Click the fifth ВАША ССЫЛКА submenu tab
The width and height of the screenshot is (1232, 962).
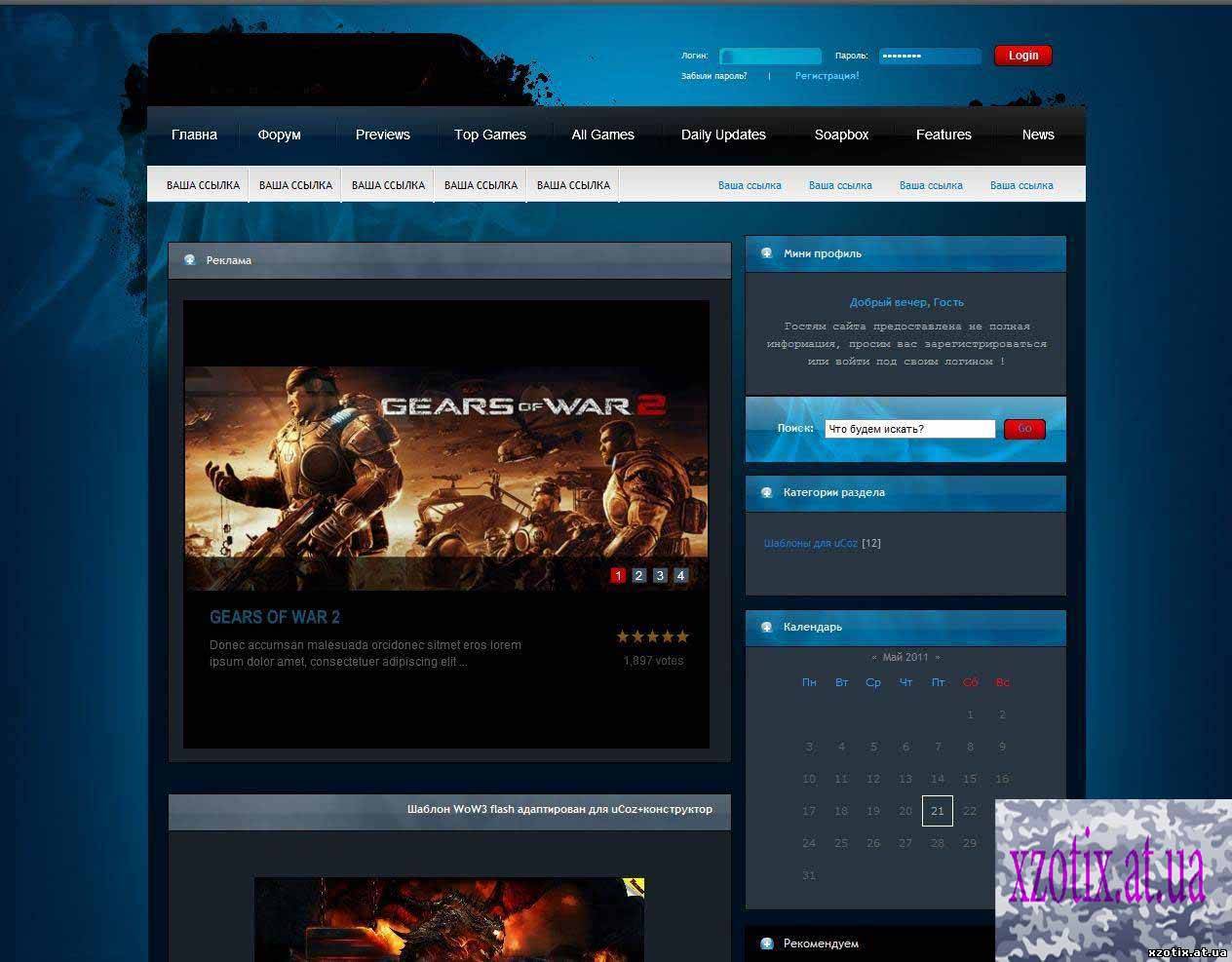[573, 185]
